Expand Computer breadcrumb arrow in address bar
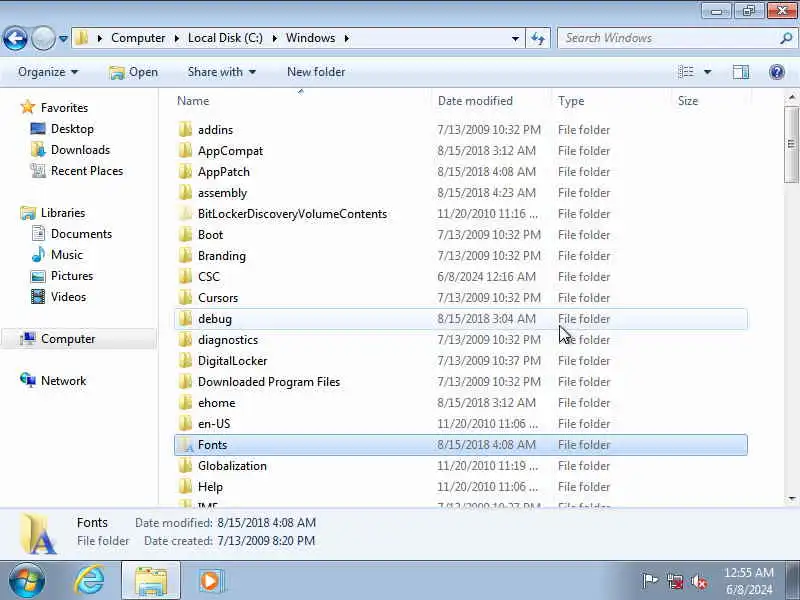The height and width of the screenshot is (600, 800). pyautogui.click(x=176, y=38)
